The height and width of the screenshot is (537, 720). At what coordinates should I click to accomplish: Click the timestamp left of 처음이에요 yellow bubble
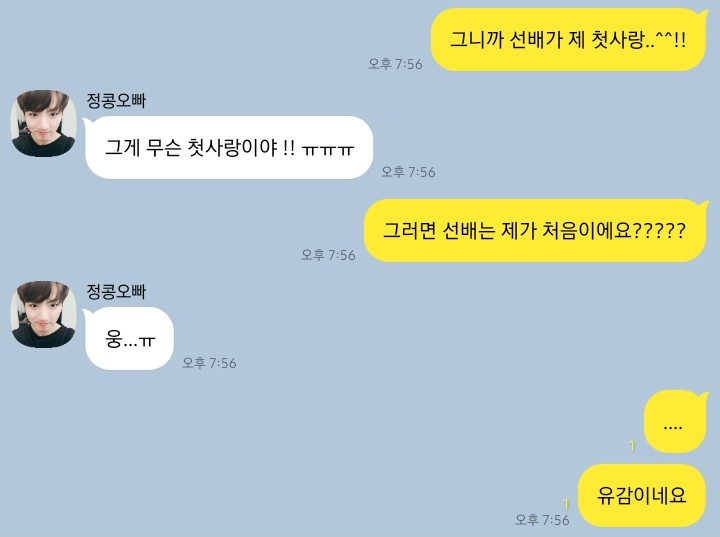(x=328, y=255)
